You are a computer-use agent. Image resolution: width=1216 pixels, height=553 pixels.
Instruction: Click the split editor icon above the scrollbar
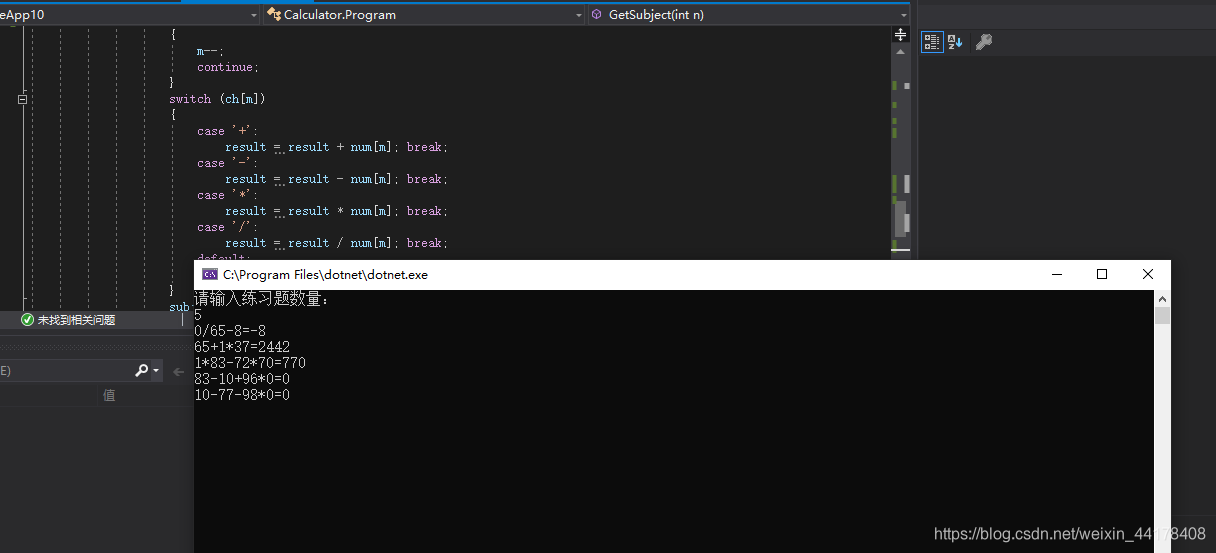click(900, 34)
